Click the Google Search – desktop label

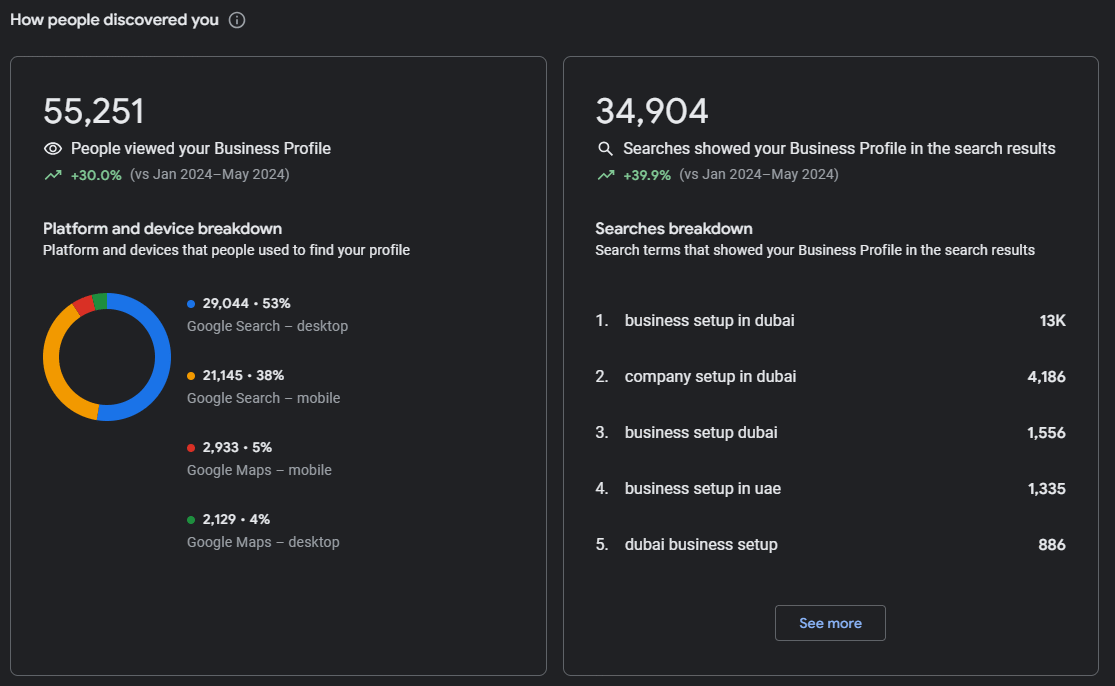point(267,326)
